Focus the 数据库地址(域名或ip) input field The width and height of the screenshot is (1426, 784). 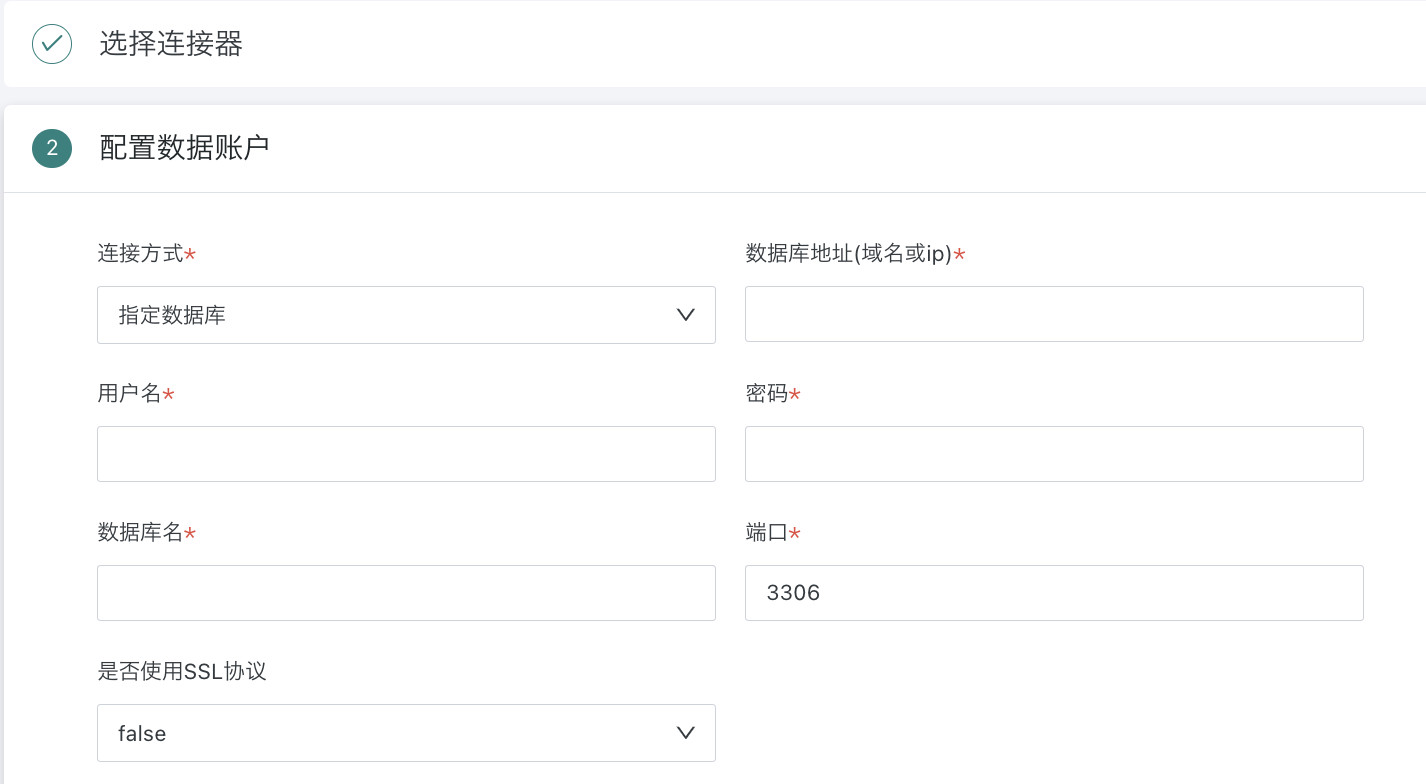1054,314
